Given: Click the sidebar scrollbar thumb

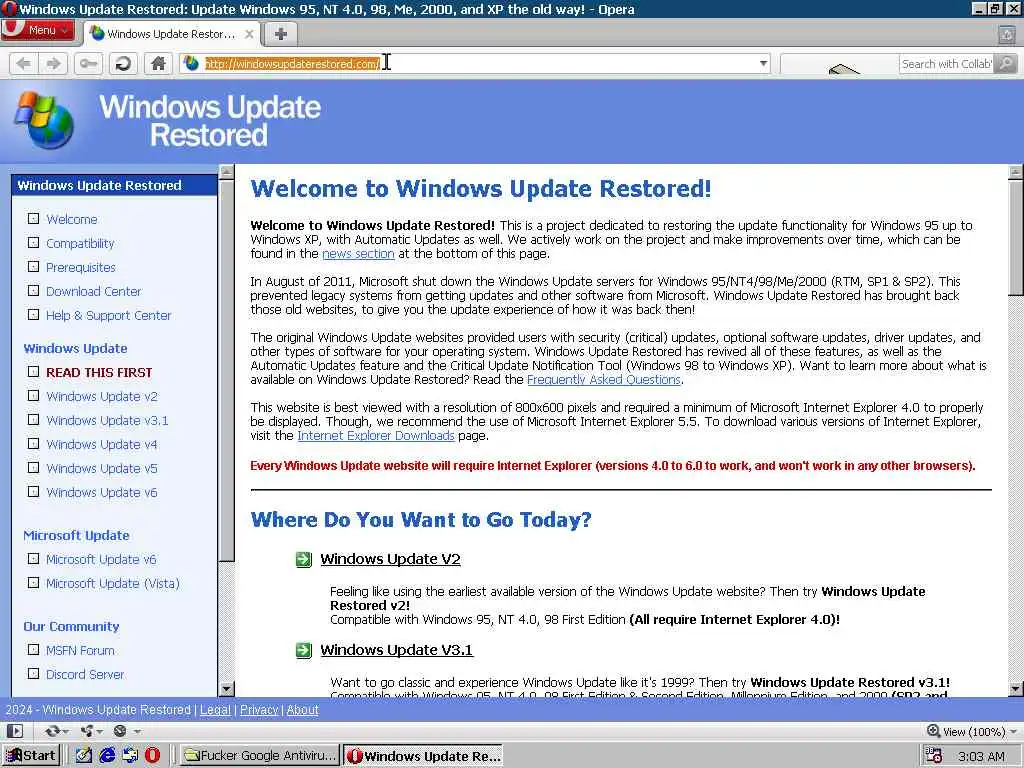Looking at the screenshot, I should [227, 370].
